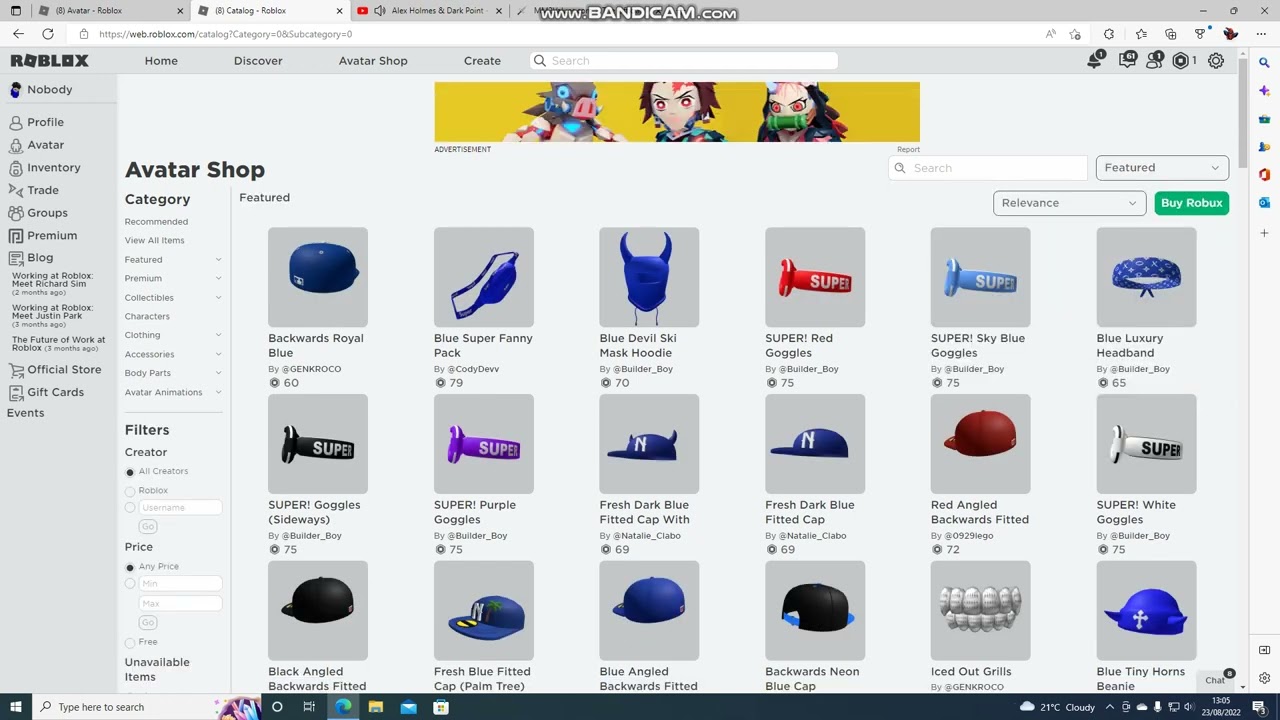Open Create in the top navigation
This screenshot has height=720, width=1280.
[482, 61]
